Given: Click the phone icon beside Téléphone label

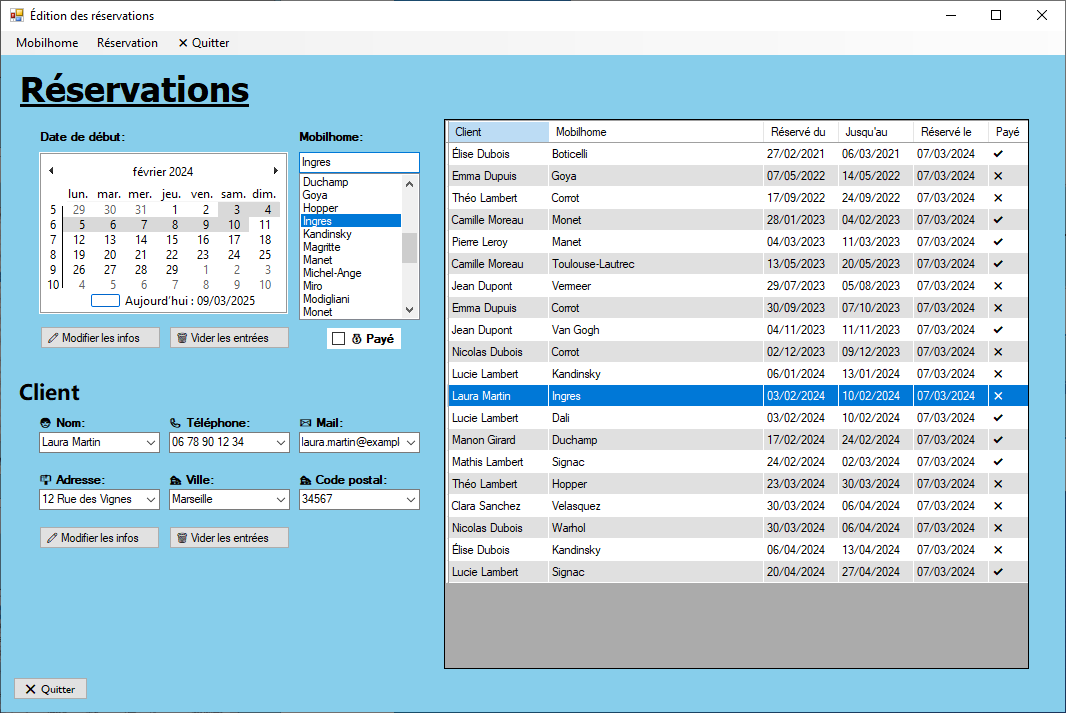Looking at the screenshot, I should click(176, 423).
